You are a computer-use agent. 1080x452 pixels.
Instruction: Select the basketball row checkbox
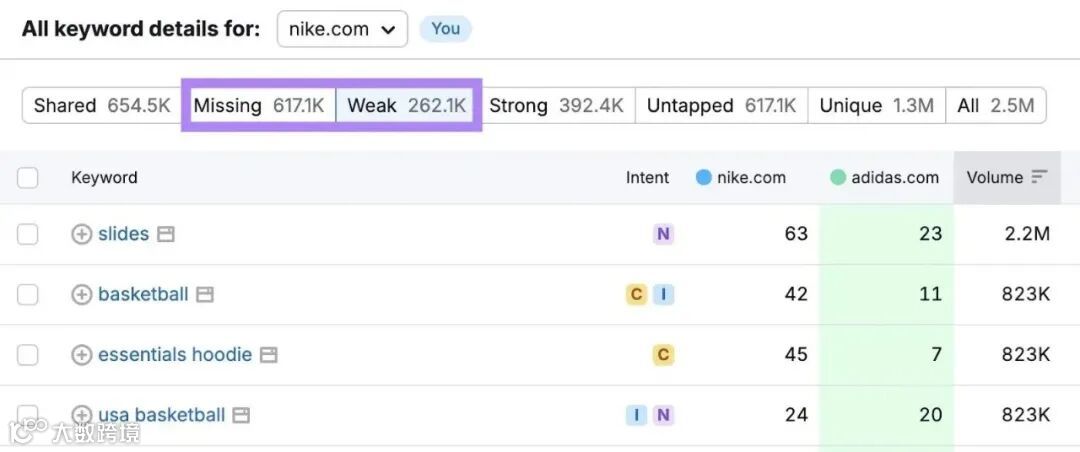[28, 294]
